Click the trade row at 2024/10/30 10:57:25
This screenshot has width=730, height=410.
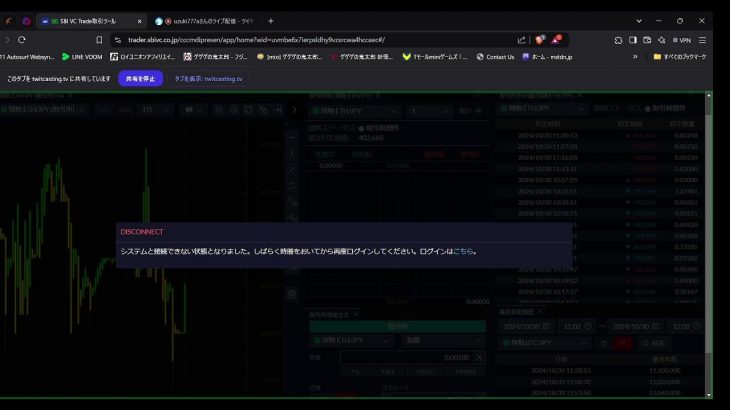[600, 180]
